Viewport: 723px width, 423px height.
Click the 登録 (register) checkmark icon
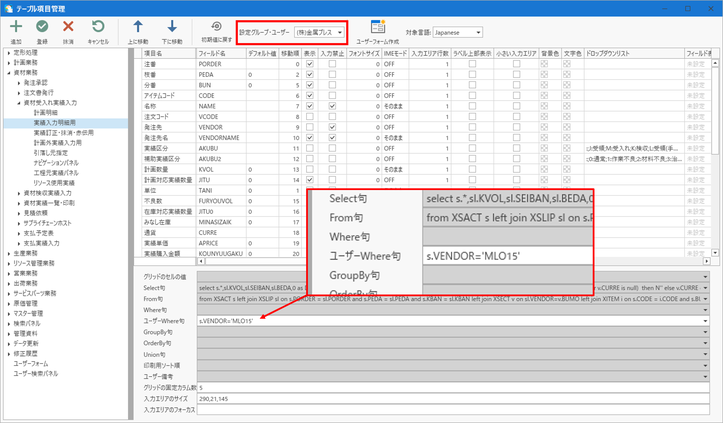point(43,26)
